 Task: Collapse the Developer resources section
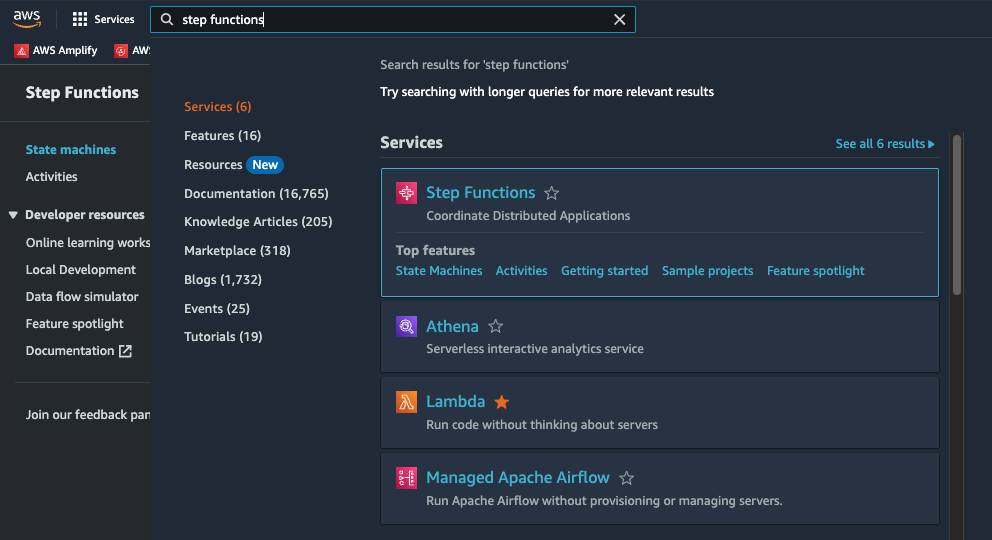tap(13, 215)
